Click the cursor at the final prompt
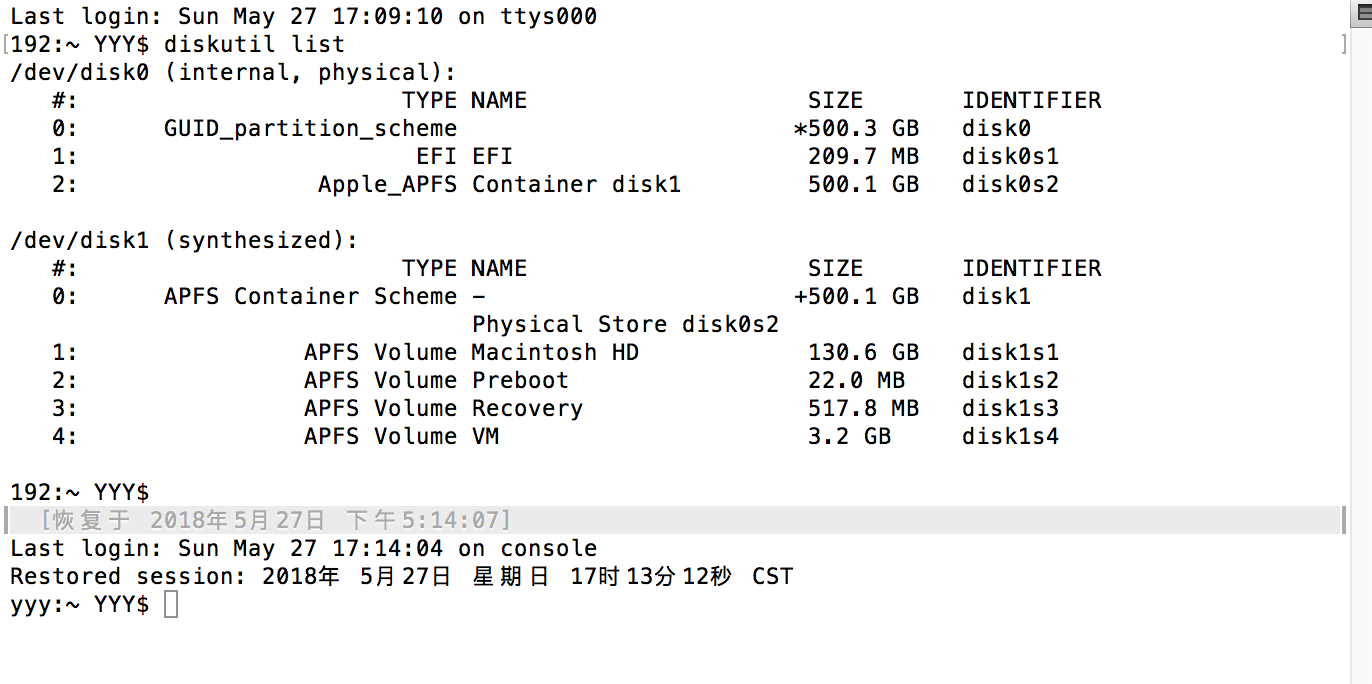 (x=171, y=604)
